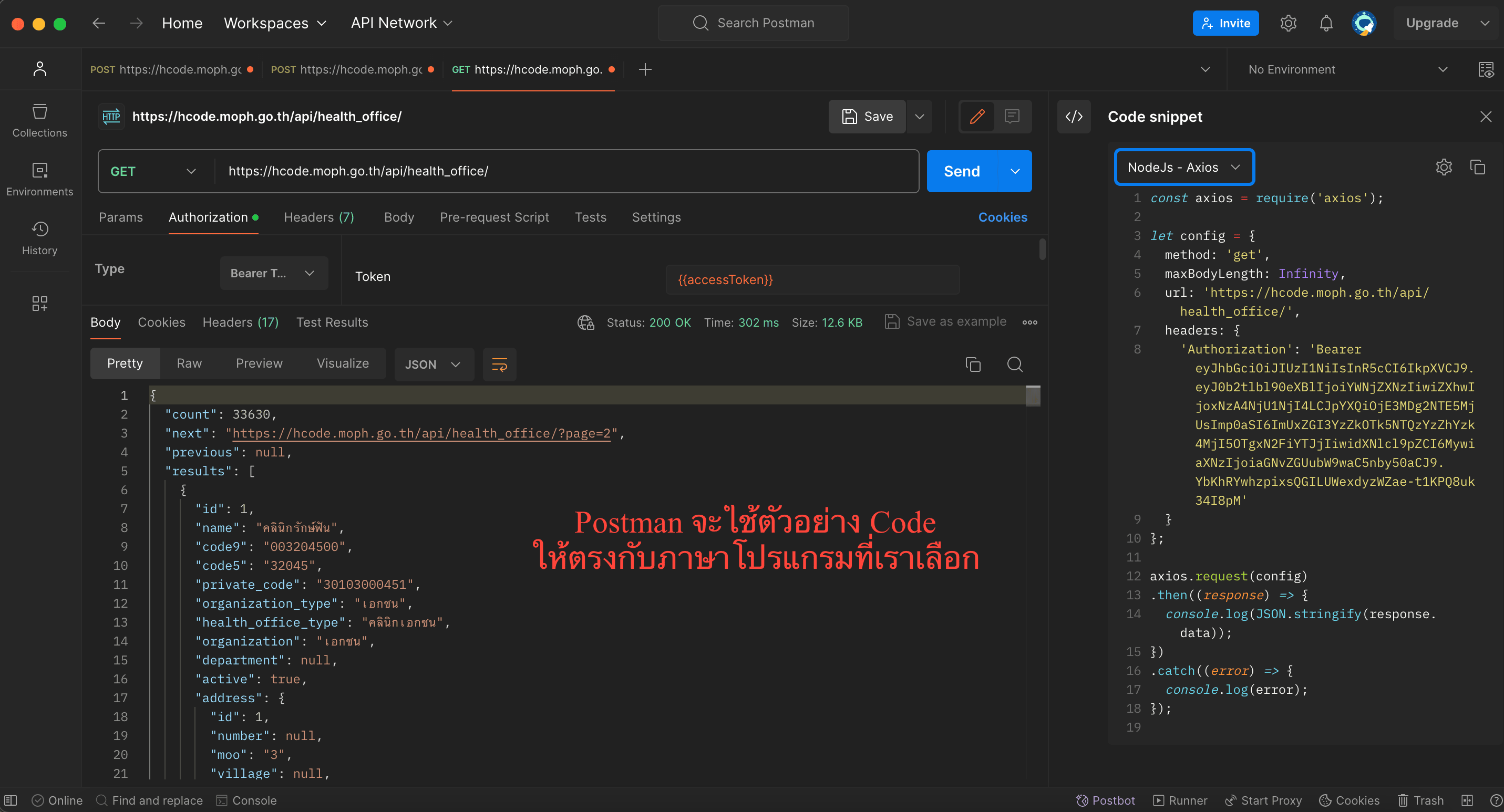
Task: Switch to comment mode toggle
Action: click(1012, 117)
